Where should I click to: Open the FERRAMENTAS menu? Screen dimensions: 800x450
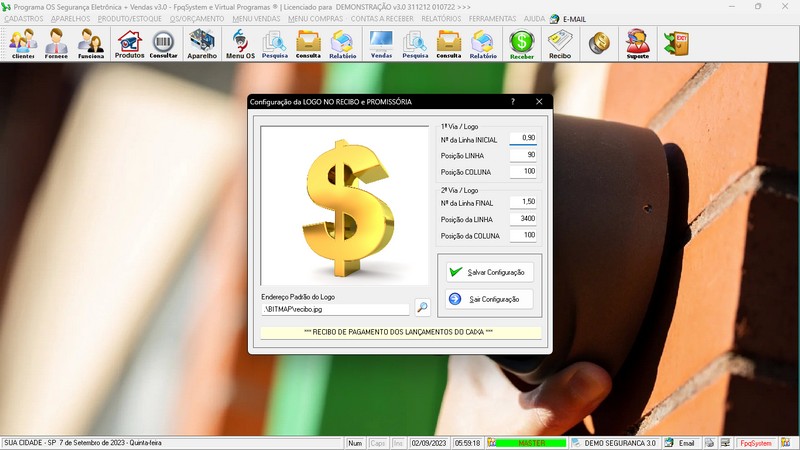tap(492, 19)
